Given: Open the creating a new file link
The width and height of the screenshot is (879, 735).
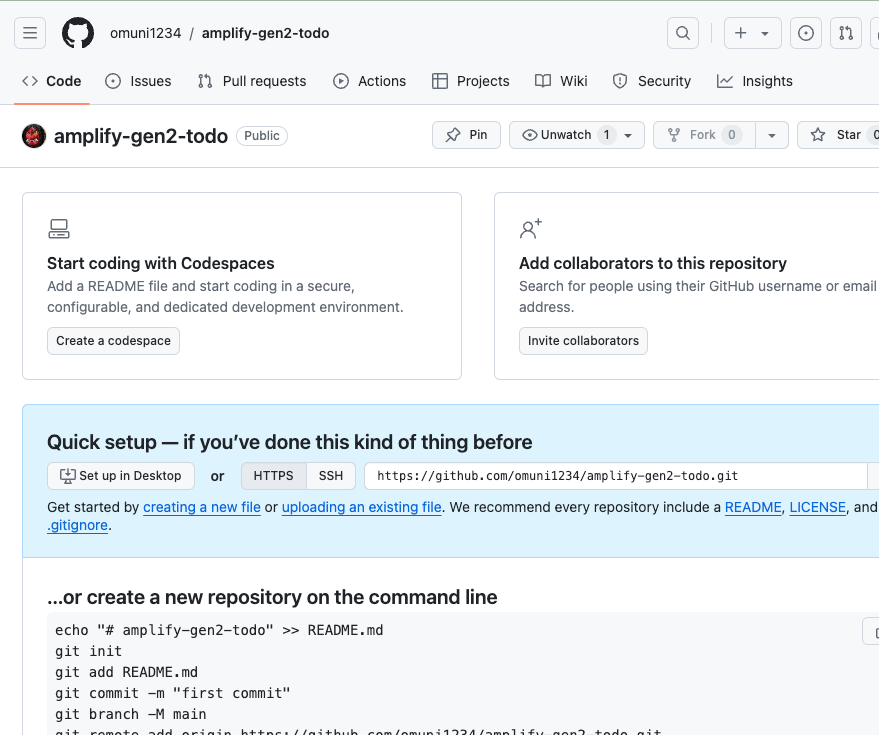Looking at the screenshot, I should (x=202, y=507).
